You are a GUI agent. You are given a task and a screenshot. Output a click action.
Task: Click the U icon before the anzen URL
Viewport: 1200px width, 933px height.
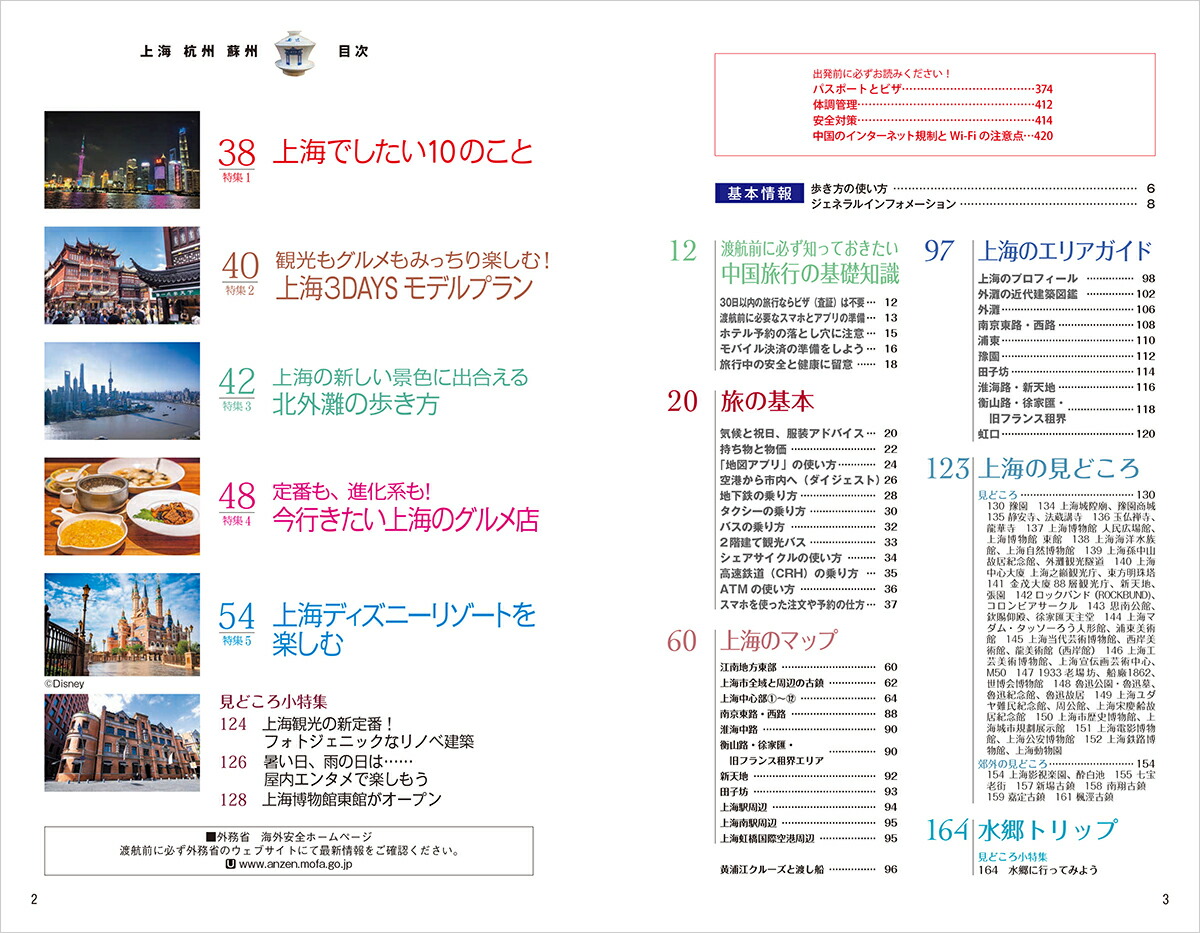click(x=231, y=865)
